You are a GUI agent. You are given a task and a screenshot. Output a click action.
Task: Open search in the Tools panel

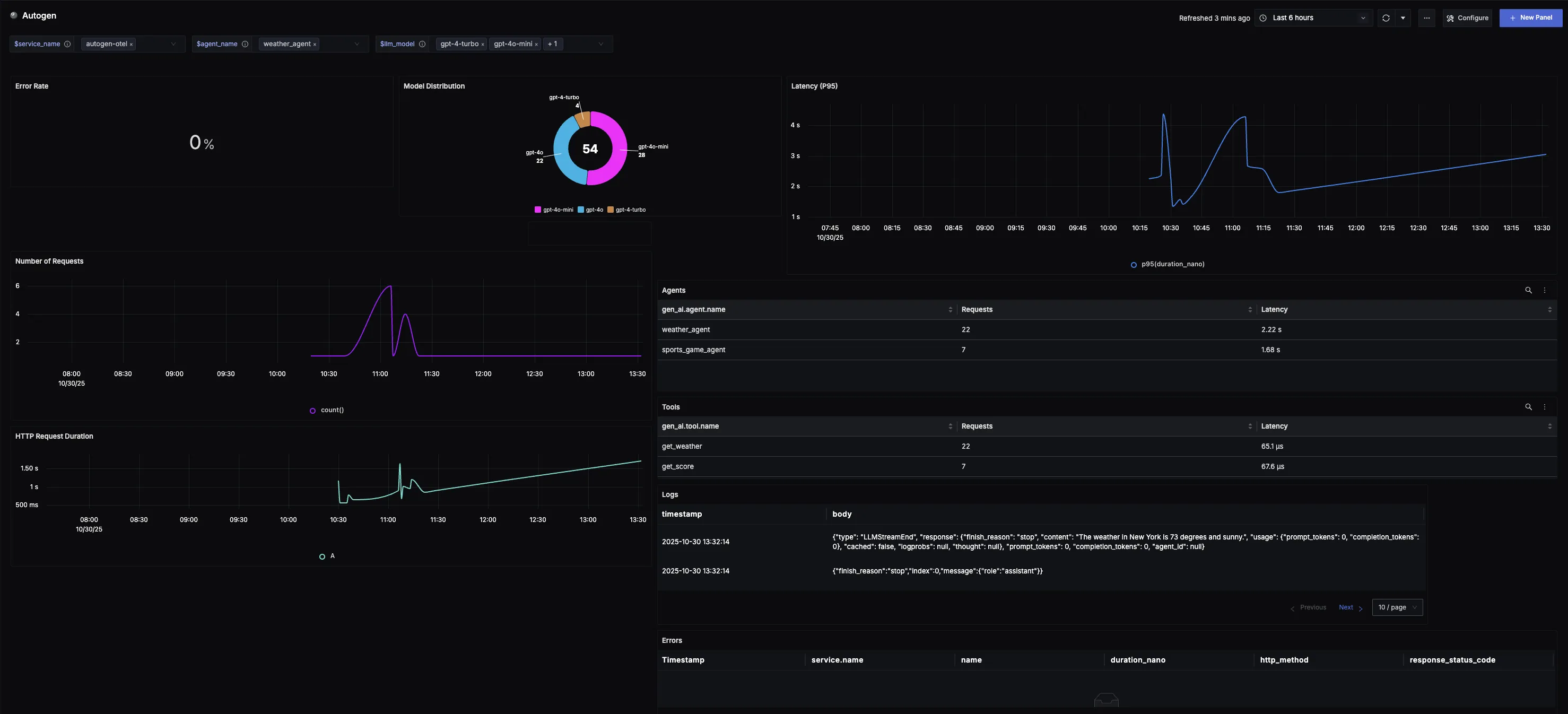pyautogui.click(x=1528, y=407)
